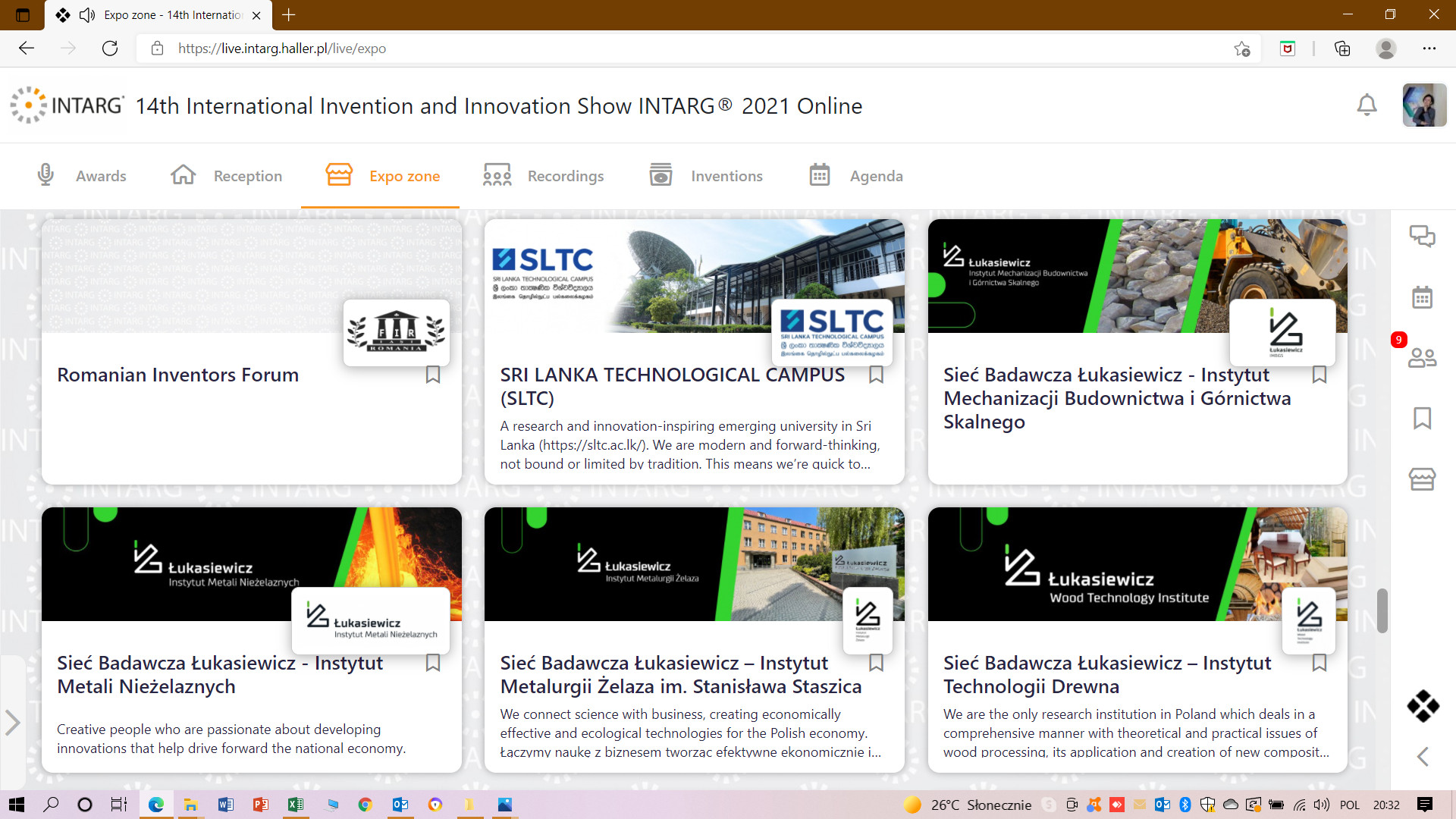Open Windows notification center
This screenshot has height=819, width=1456.
coord(1425,805)
